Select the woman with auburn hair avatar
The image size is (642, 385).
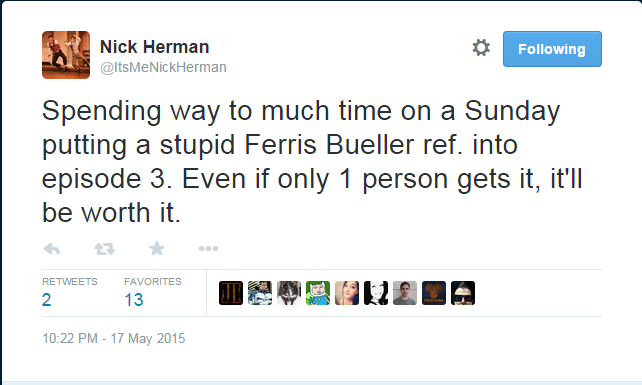point(347,293)
